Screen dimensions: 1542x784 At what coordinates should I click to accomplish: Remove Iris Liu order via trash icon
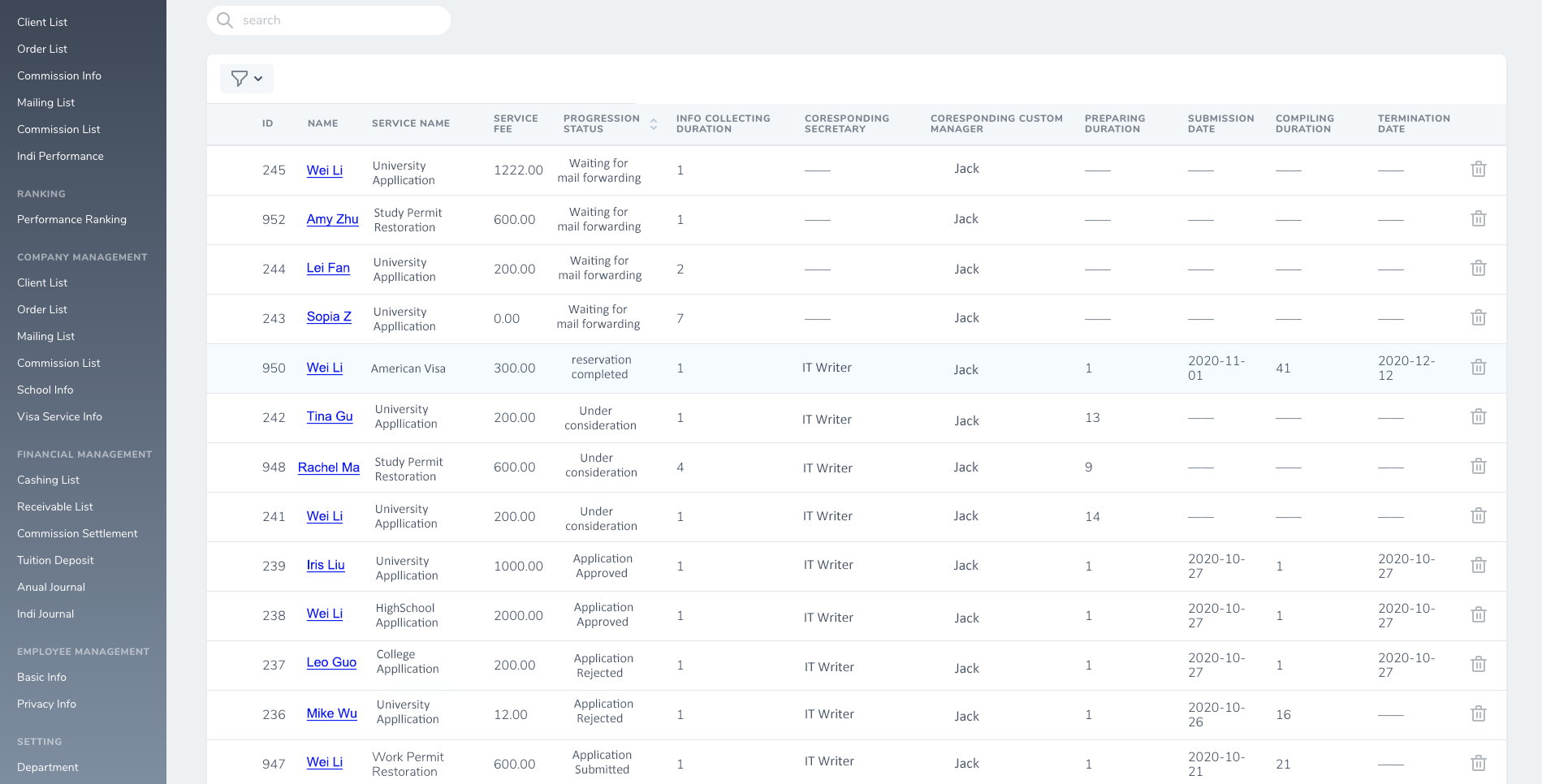point(1478,565)
